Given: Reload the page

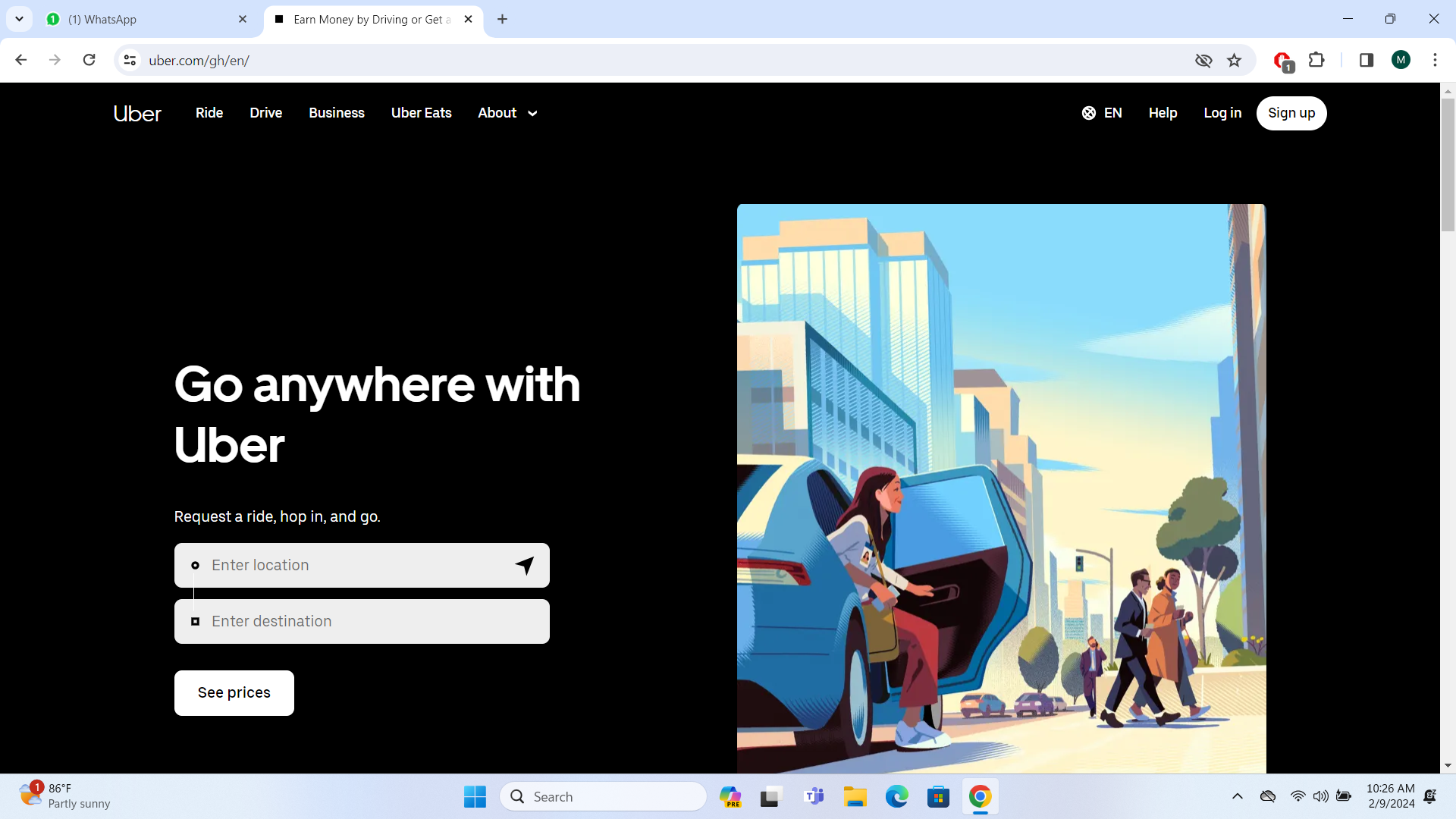Looking at the screenshot, I should coord(89,61).
